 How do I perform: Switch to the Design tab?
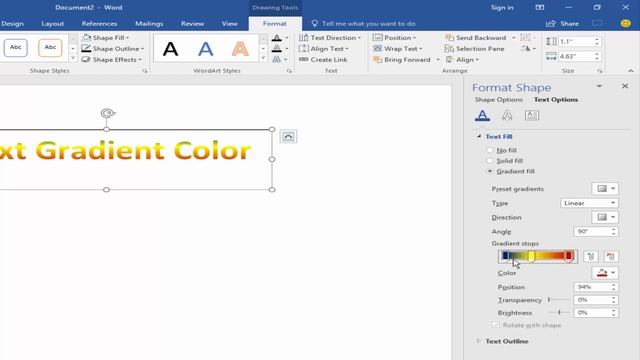[x=12, y=24]
